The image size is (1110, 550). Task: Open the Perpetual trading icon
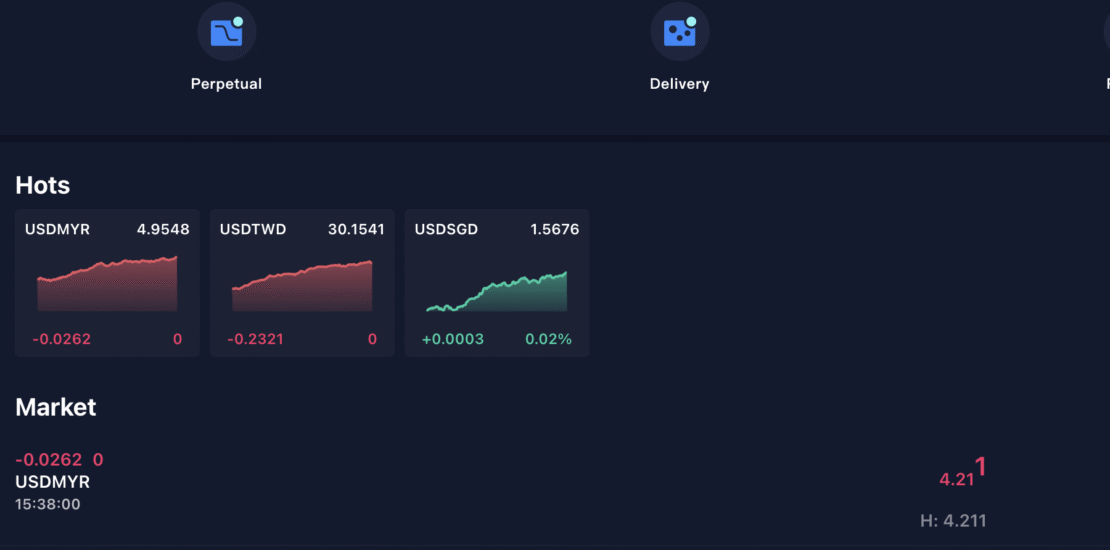click(226, 32)
